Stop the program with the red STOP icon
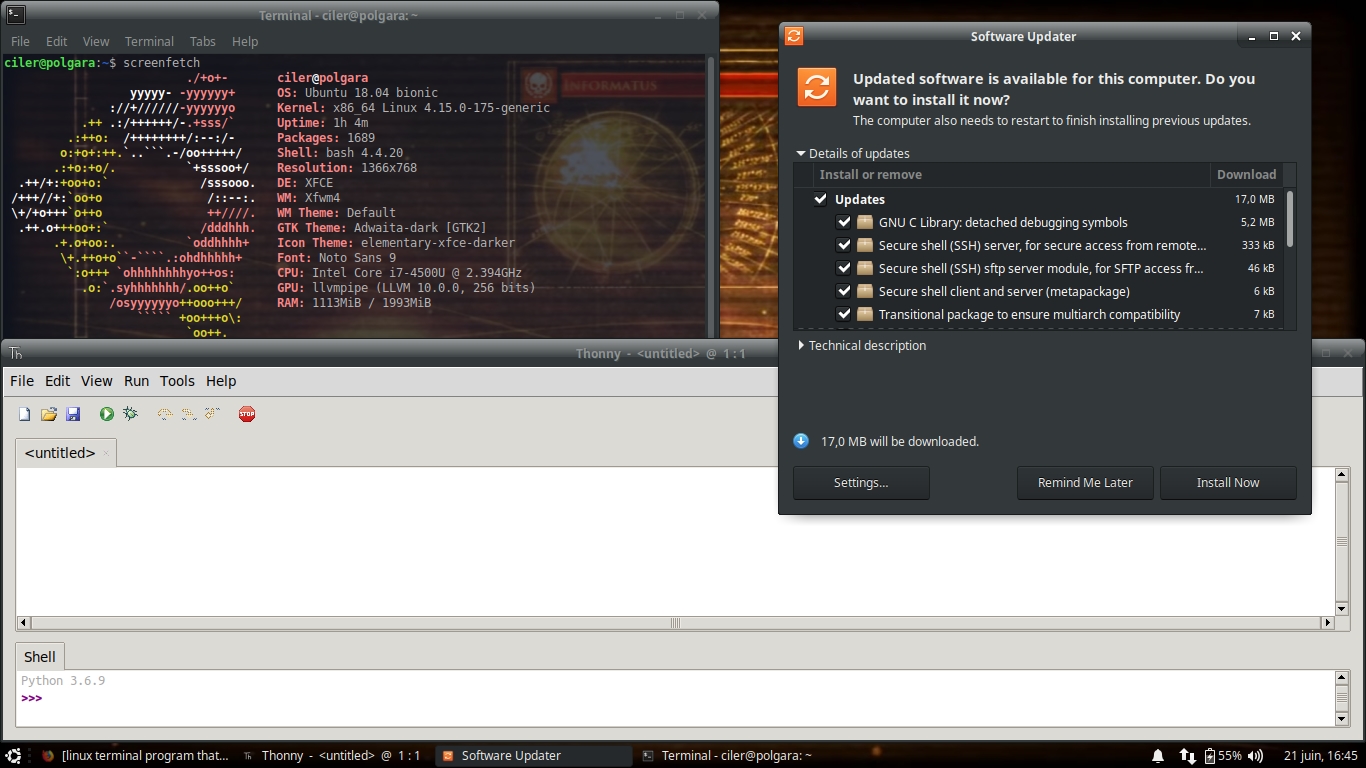This screenshot has height=768, width=1366. coord(247,414)
